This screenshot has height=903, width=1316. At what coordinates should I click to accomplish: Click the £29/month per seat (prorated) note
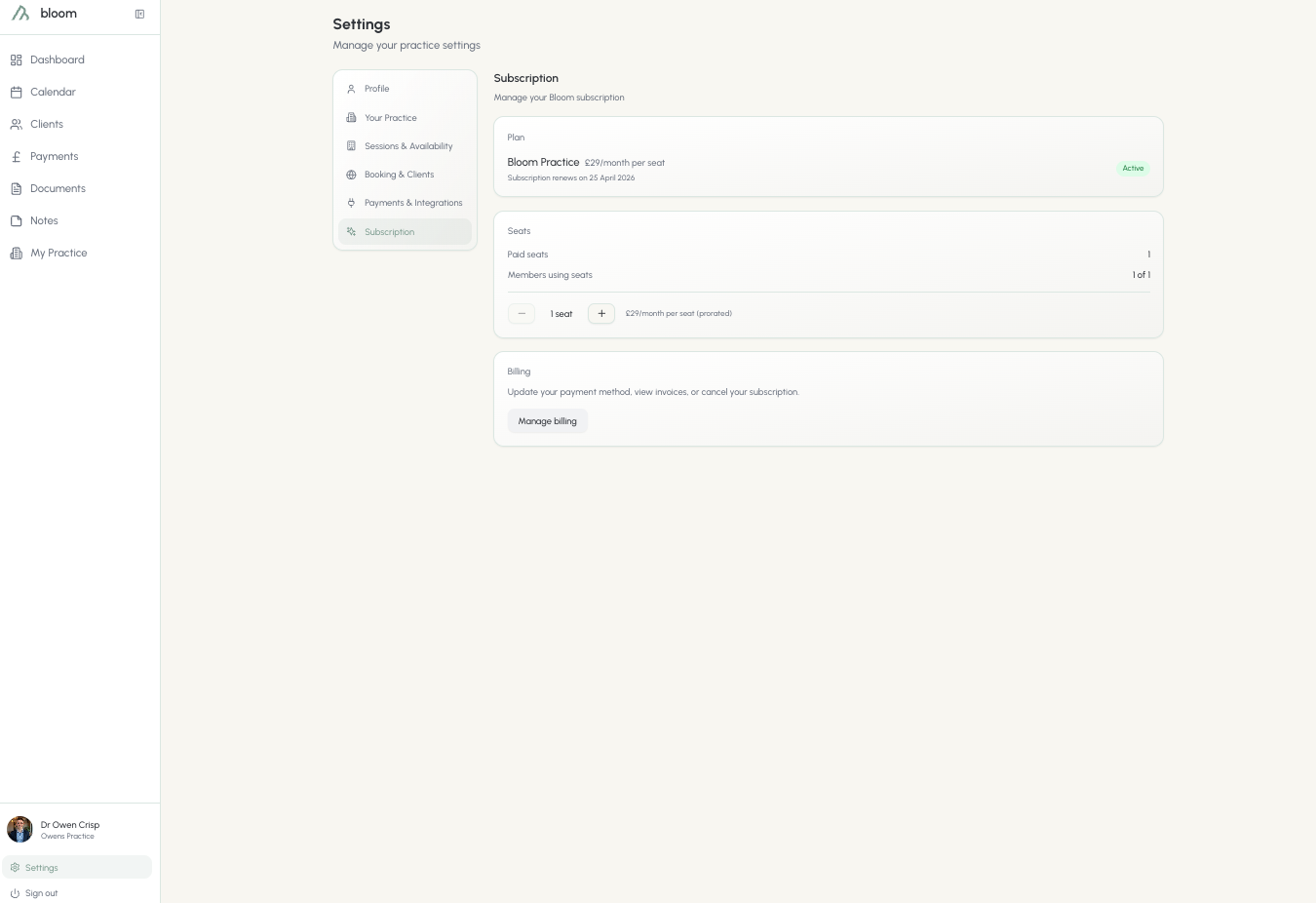click(678, 314)
